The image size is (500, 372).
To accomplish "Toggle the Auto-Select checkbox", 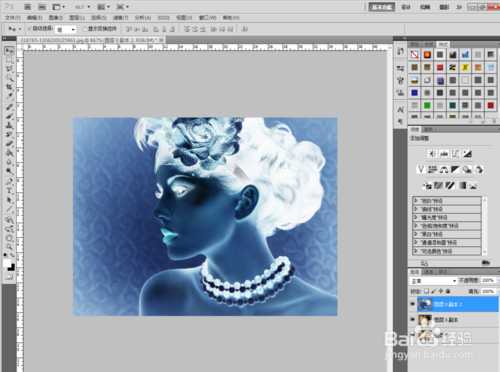I will click(29, 29).
